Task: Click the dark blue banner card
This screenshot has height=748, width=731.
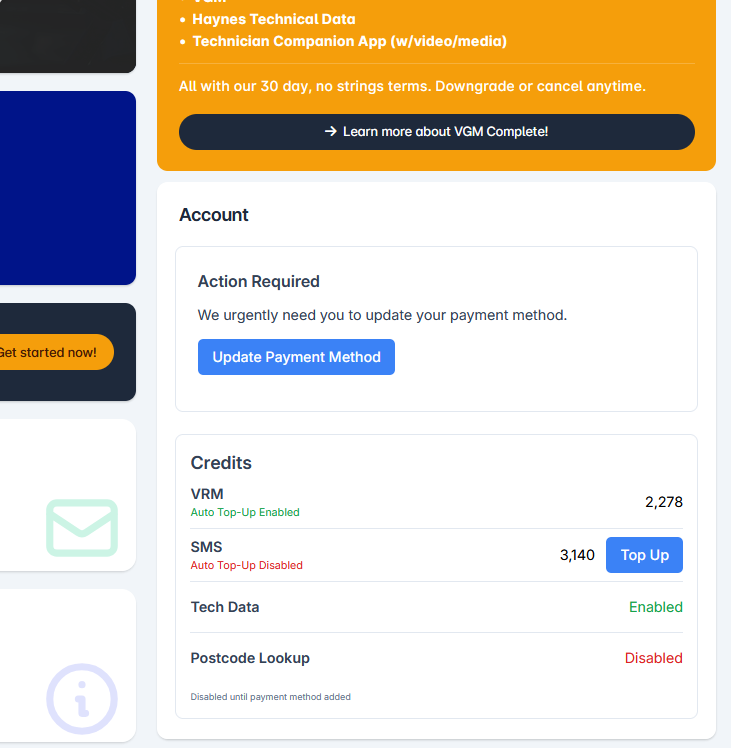Action: tap(67, 188)
